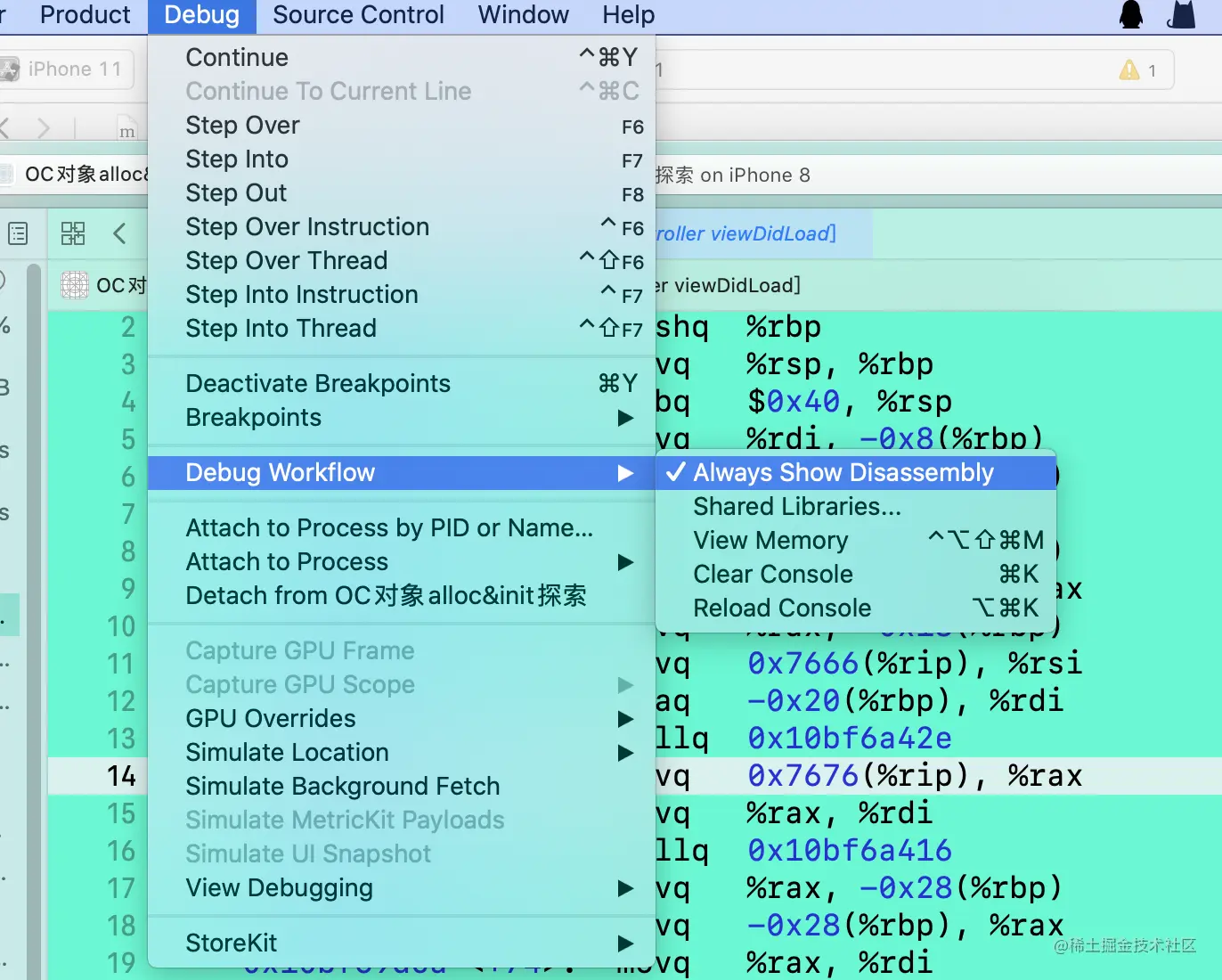Viewport: 1222px width, 980px height.
Task: Expand the GPU Overrides submenu
Action: click(625, 719)
